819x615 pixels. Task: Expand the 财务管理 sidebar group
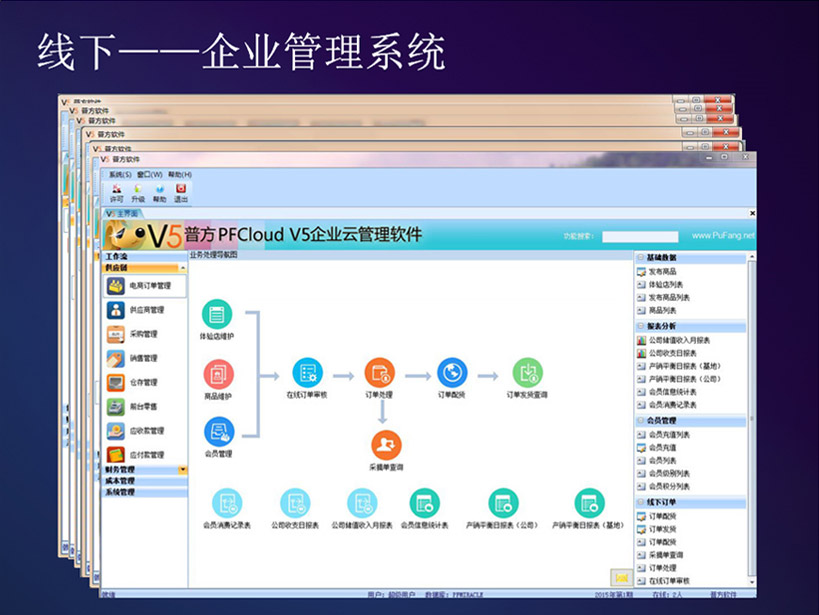click(144, 469)
